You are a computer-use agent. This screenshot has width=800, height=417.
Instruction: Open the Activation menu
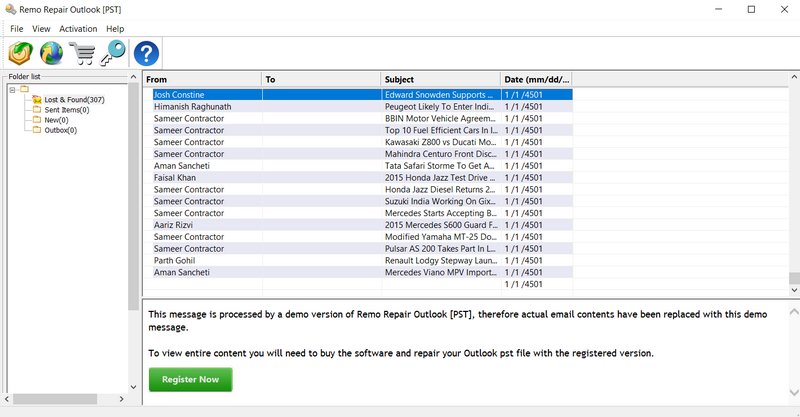(78, 29)
